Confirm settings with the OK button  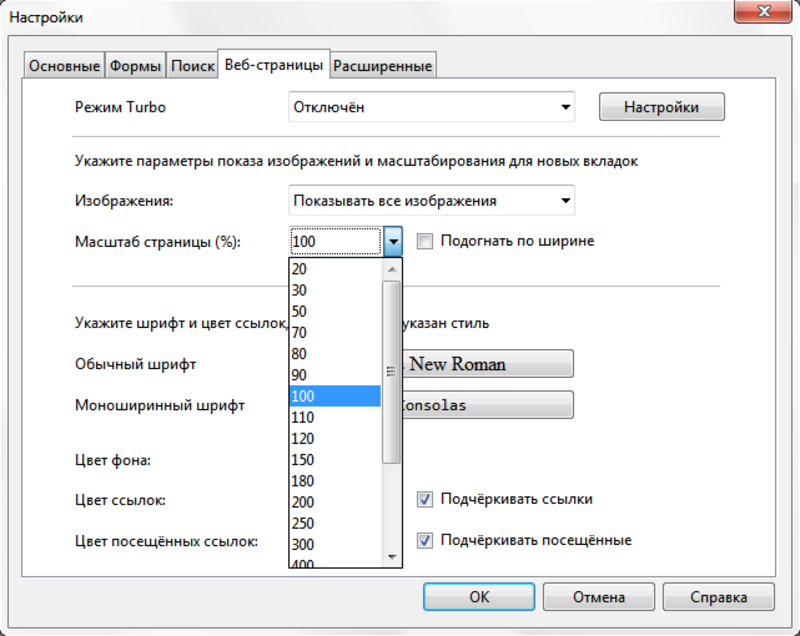479,597
